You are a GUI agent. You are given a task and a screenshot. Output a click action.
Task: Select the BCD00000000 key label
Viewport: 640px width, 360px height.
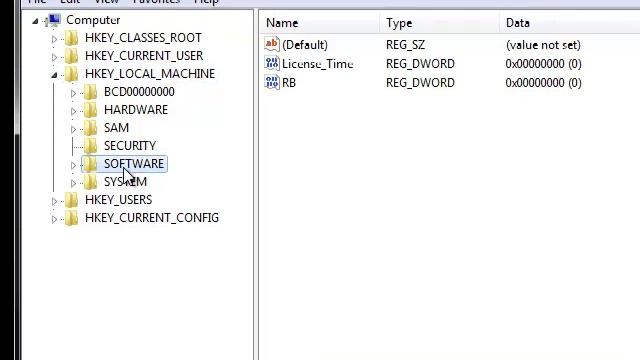(x=139, y=92)
